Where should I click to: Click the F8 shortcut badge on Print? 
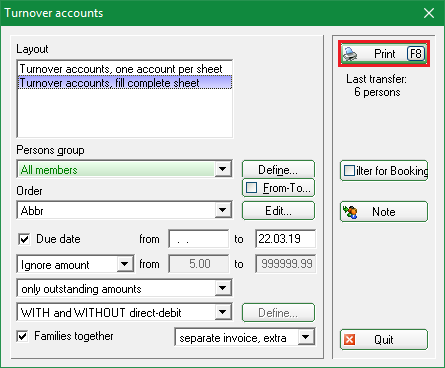click(416, 54)
